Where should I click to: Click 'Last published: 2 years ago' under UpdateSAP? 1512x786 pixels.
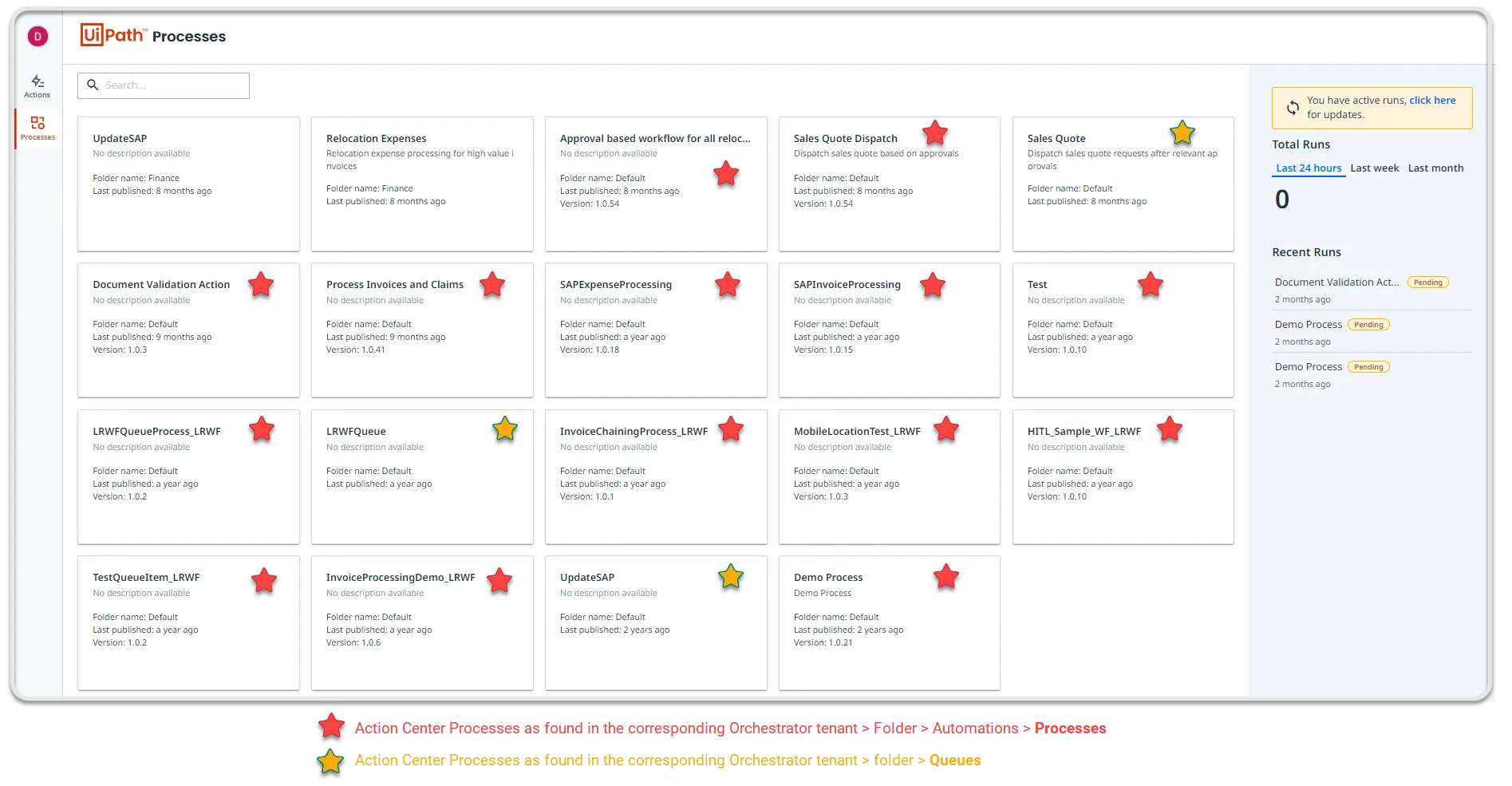[x=615, y=630]
